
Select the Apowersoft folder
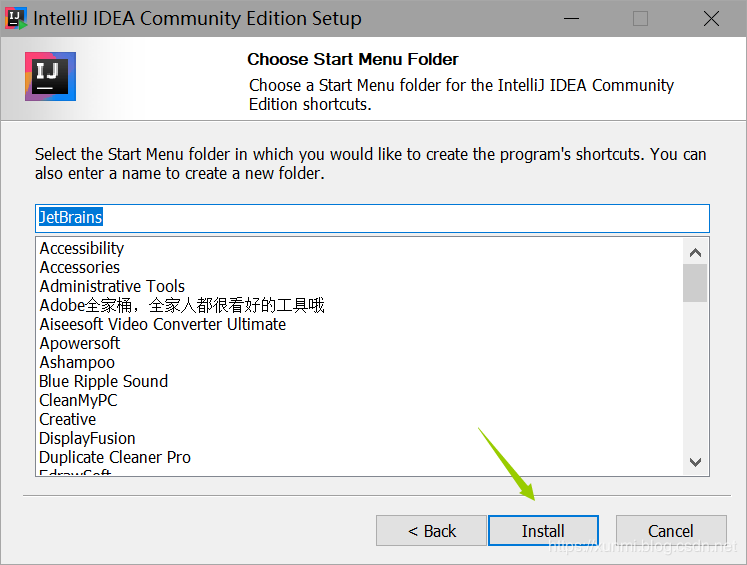click(x=80, y=343)
